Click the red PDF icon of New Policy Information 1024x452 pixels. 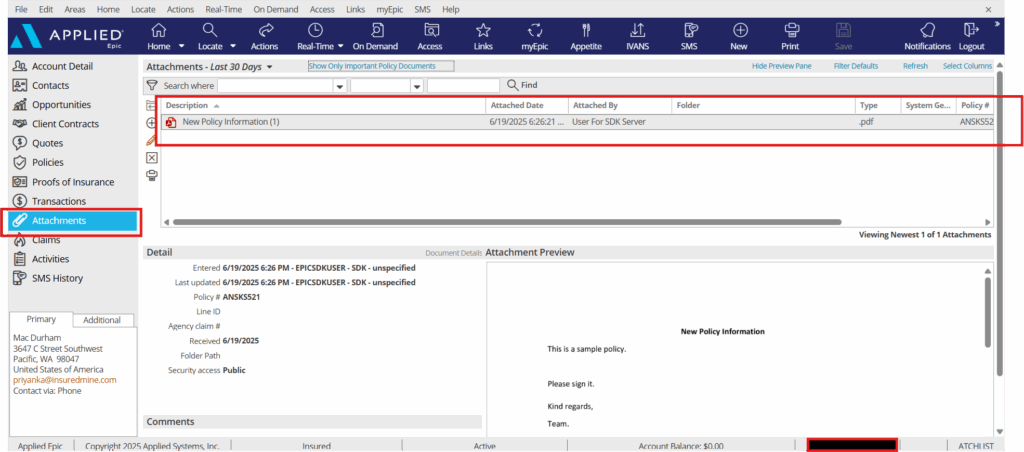click(x=172, y=122)
